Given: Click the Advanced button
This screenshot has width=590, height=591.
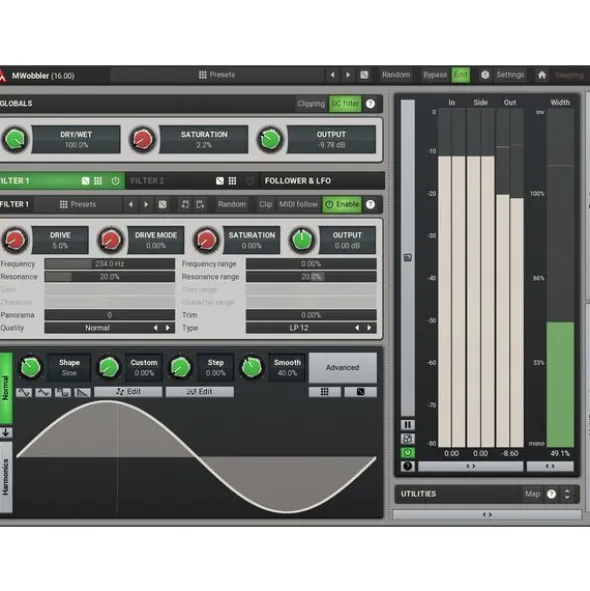Looking at the screenshot, I should click(342, 367).
